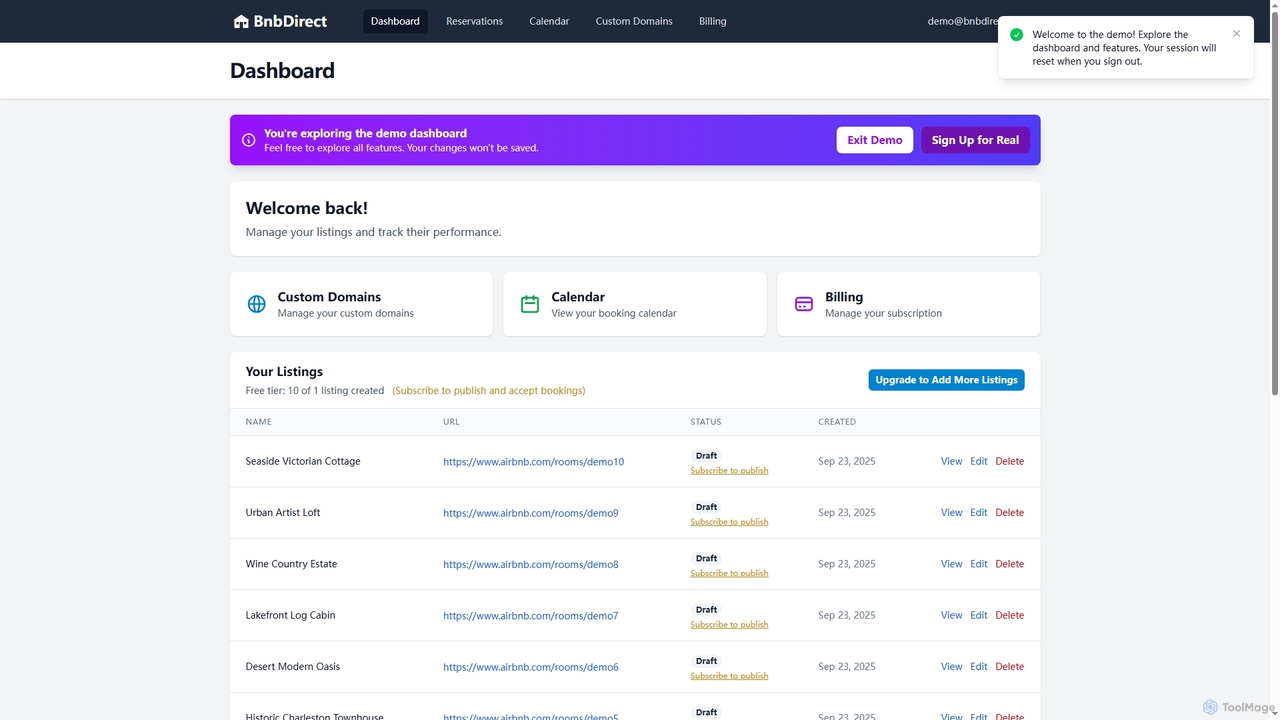Delete the Wine Country Estate listing

point(1009,564)
